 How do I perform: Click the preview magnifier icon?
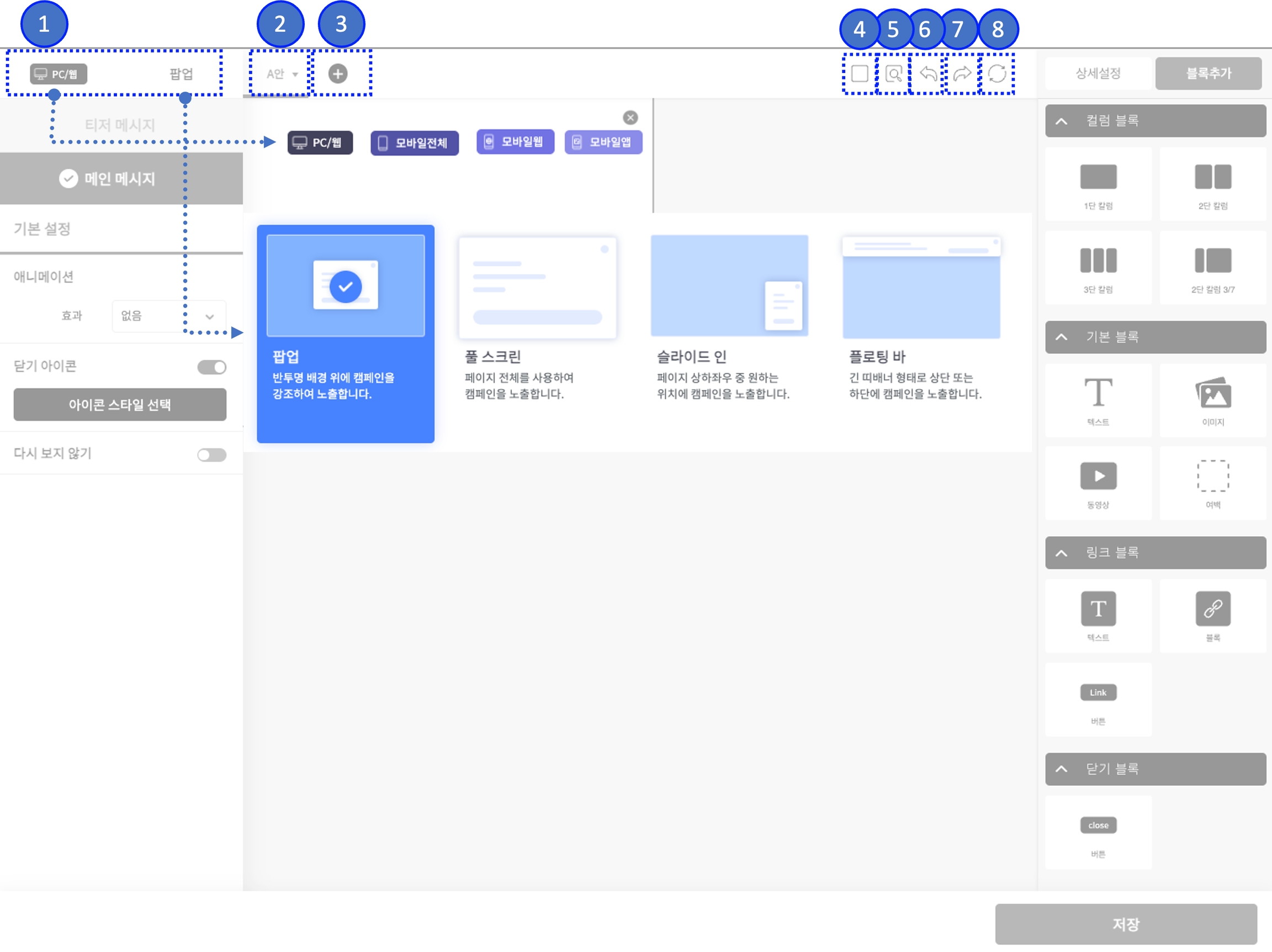coord(893,73)
